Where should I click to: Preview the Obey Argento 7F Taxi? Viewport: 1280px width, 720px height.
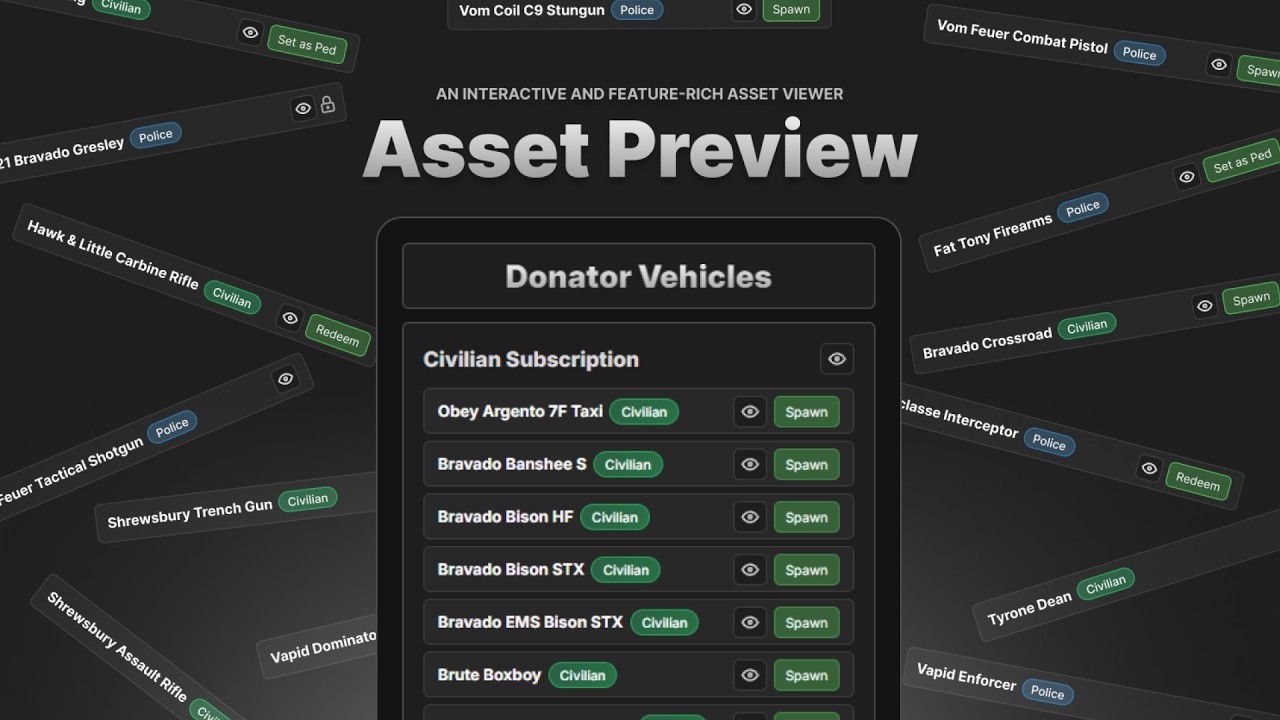(x=750, y=412)
